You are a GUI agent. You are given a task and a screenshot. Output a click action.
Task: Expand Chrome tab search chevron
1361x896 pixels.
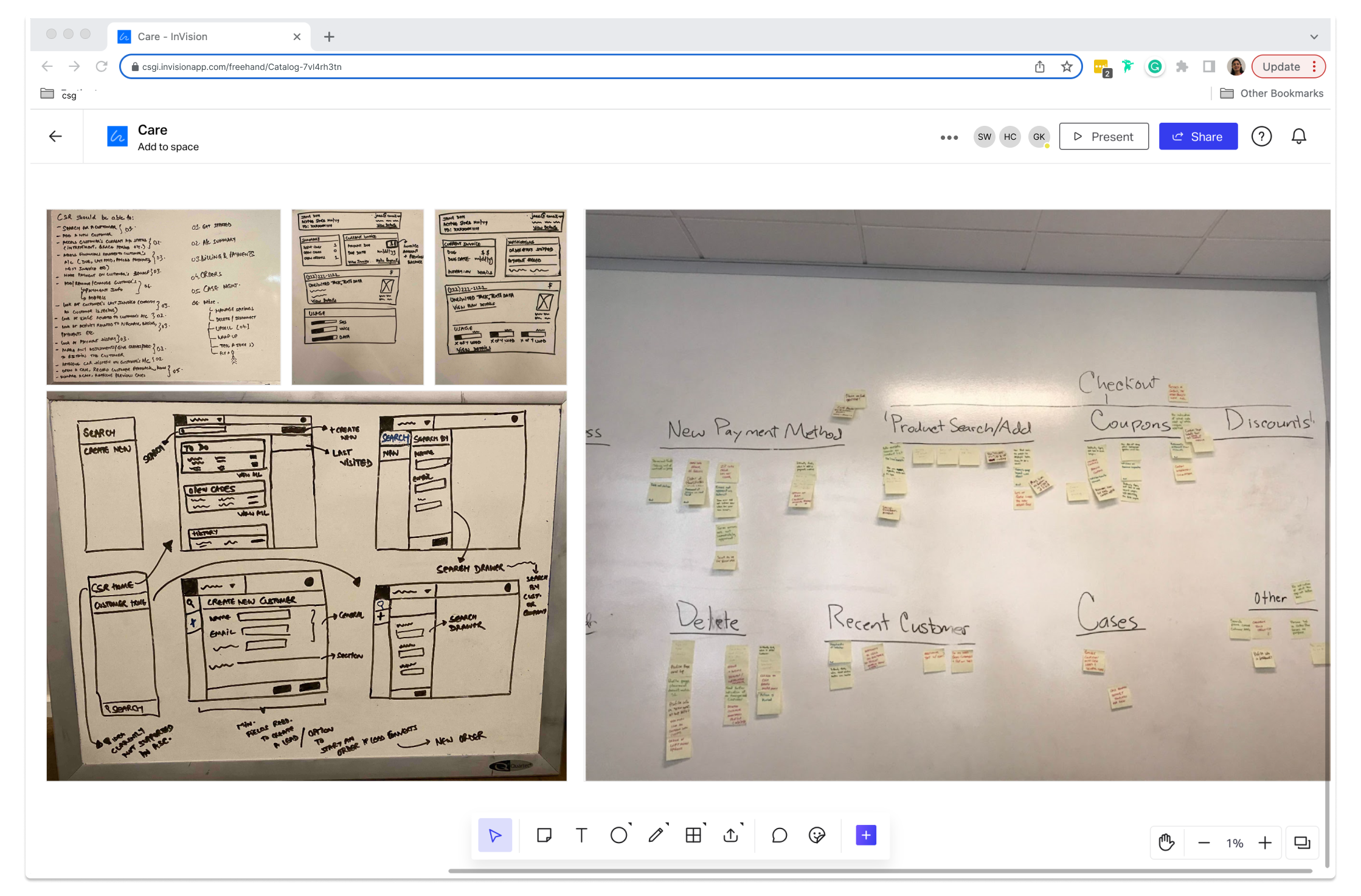point(1314,36)
